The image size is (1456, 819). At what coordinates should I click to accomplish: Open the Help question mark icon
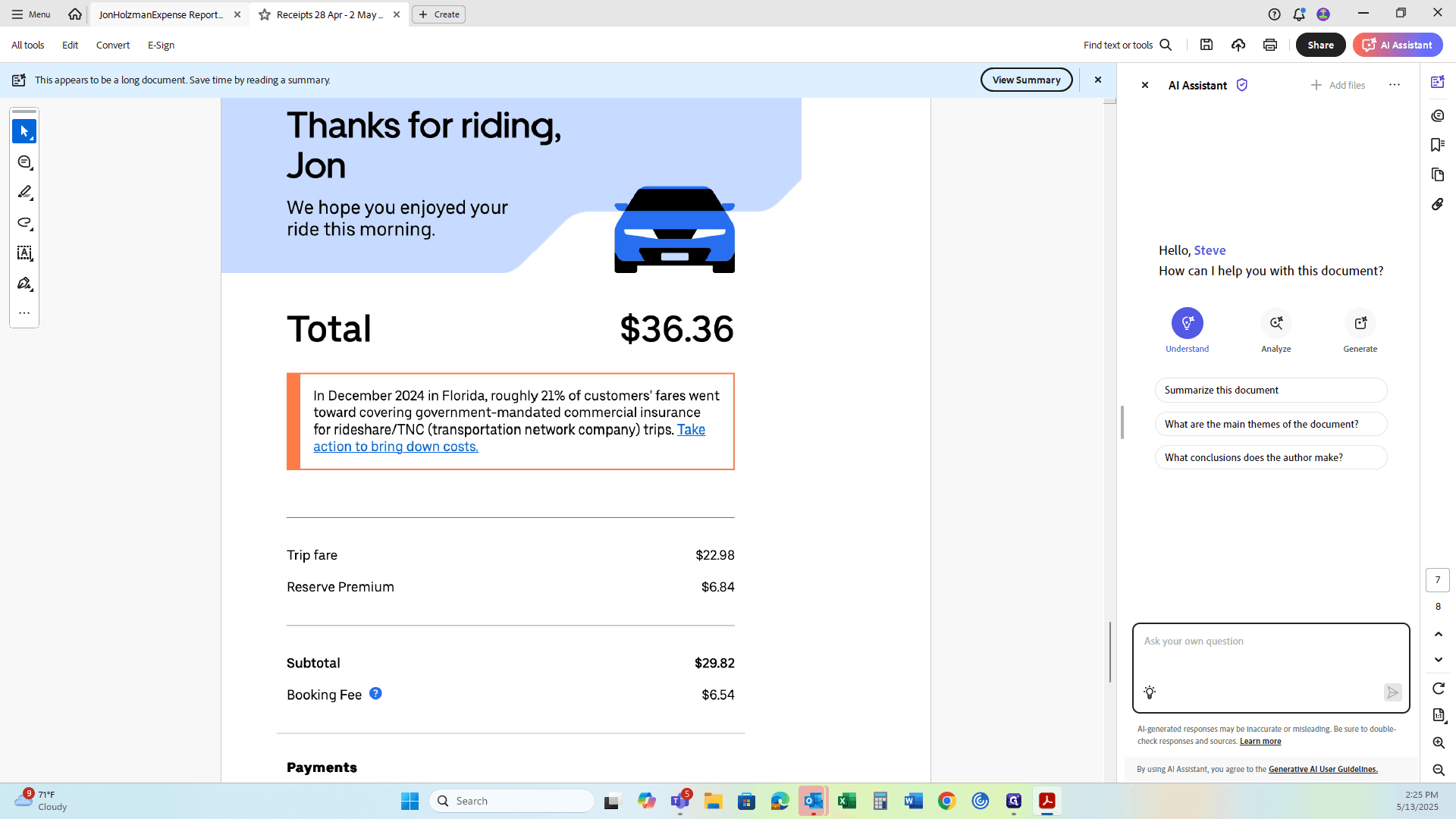pos(1275,14)
